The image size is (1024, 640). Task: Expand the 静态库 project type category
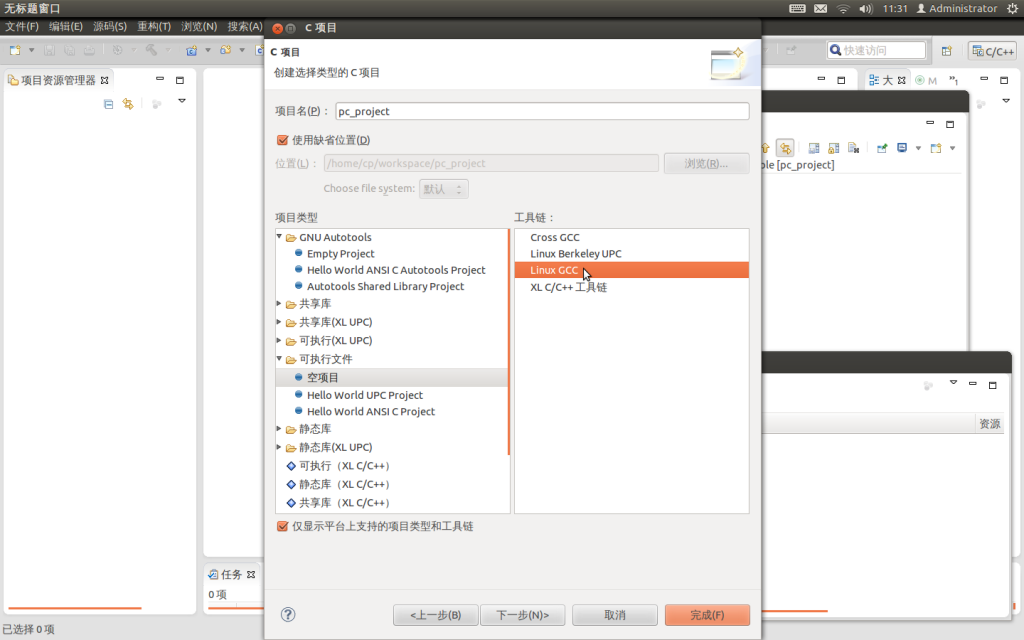278,428
